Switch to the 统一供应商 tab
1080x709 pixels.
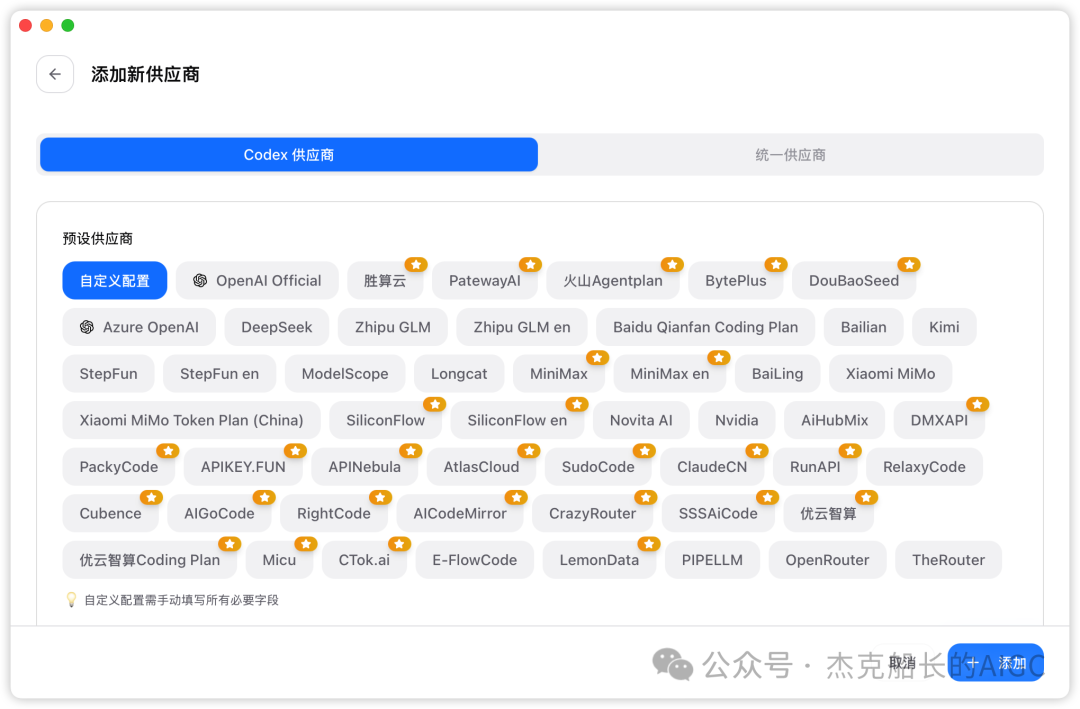pos(790,154)
